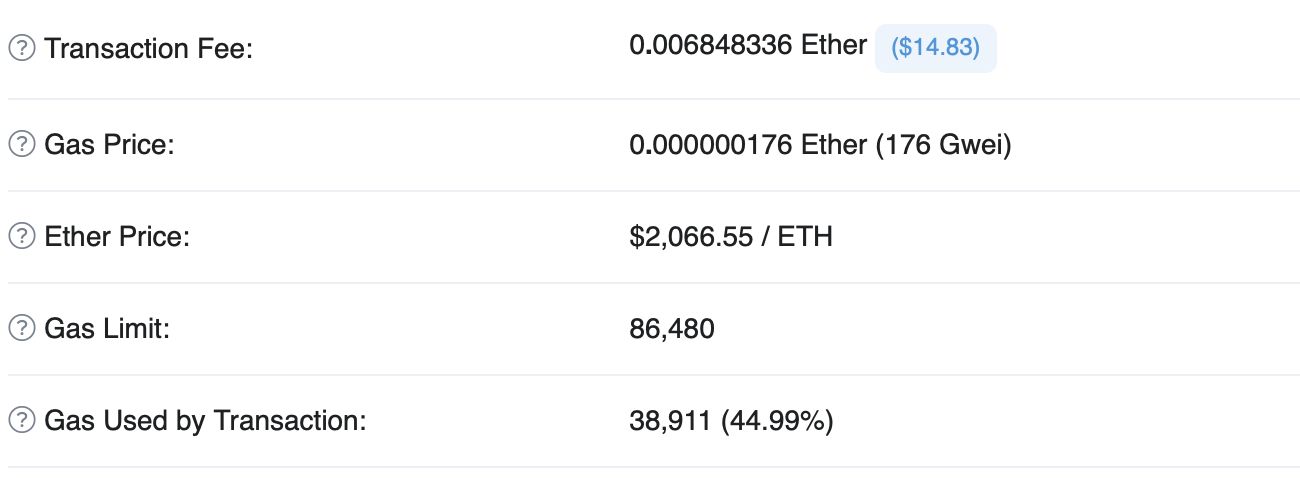Click the question mark next to Gas Price
This screenshot has width=1300, height=478.
pyautogui.click(x=21, y=144)
